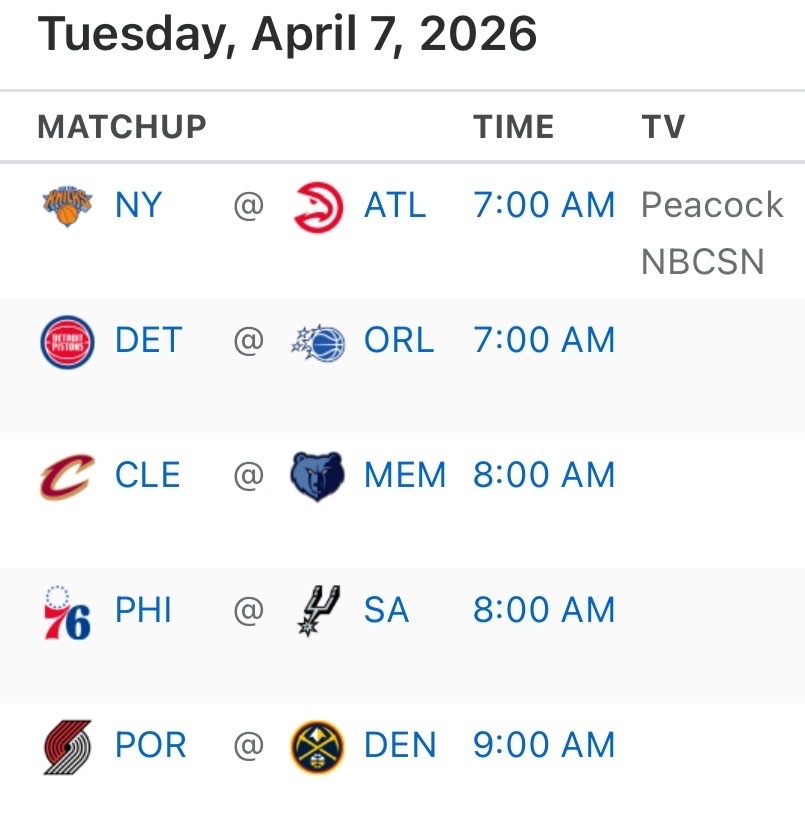805x813 pixels.
Task: Open the 7:00 AM NY at ATL game
Action: pyautogui.click(x=544, y=205)
